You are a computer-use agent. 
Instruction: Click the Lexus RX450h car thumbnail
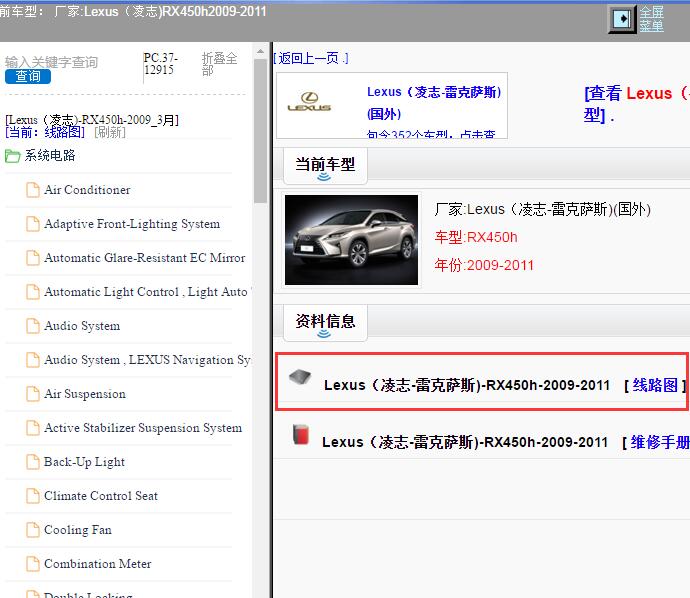[x=352, y=240]
